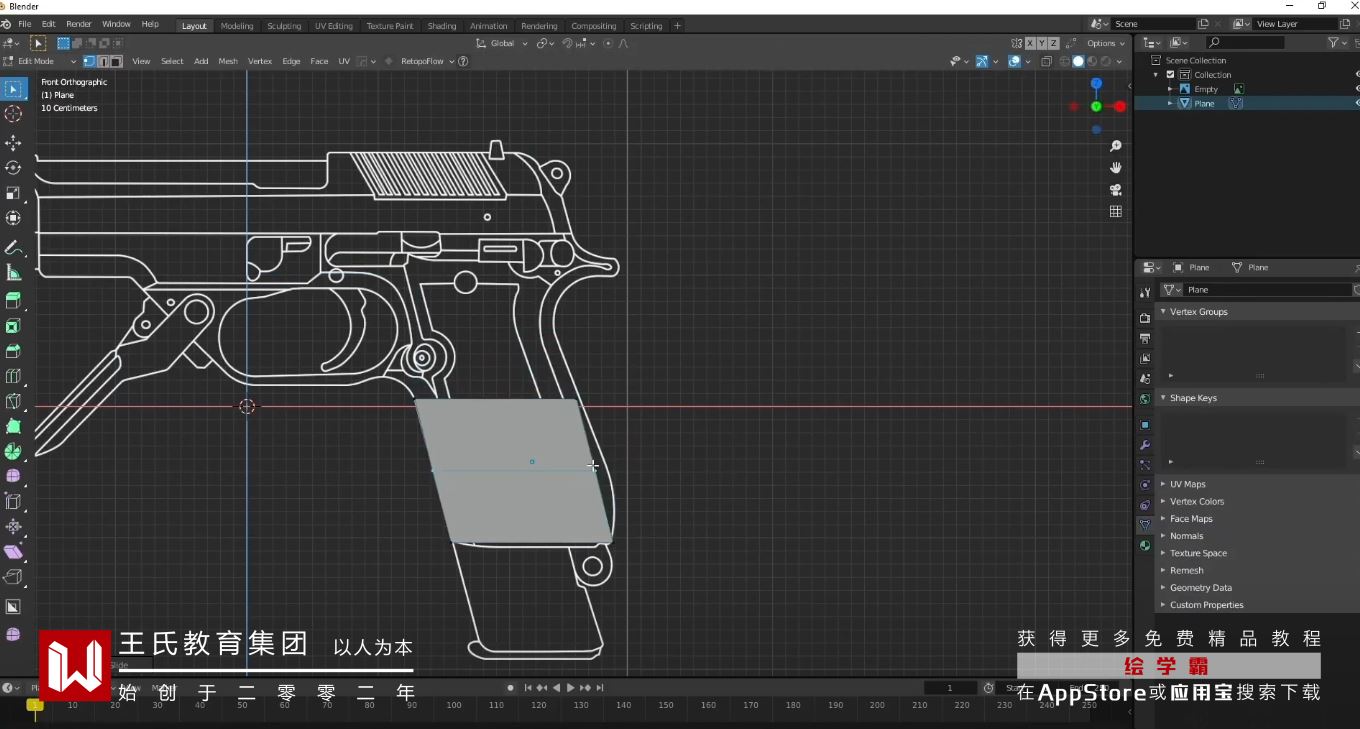Open the Object Data properties tab
Screen dimensions: 1360x729
(x=1145, y=525)
